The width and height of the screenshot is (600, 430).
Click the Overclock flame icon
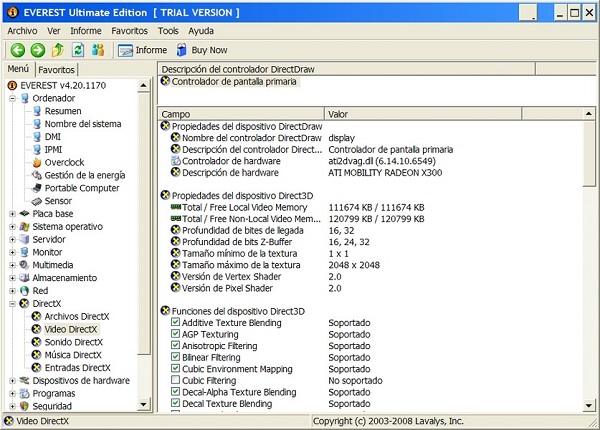point(37,162)
